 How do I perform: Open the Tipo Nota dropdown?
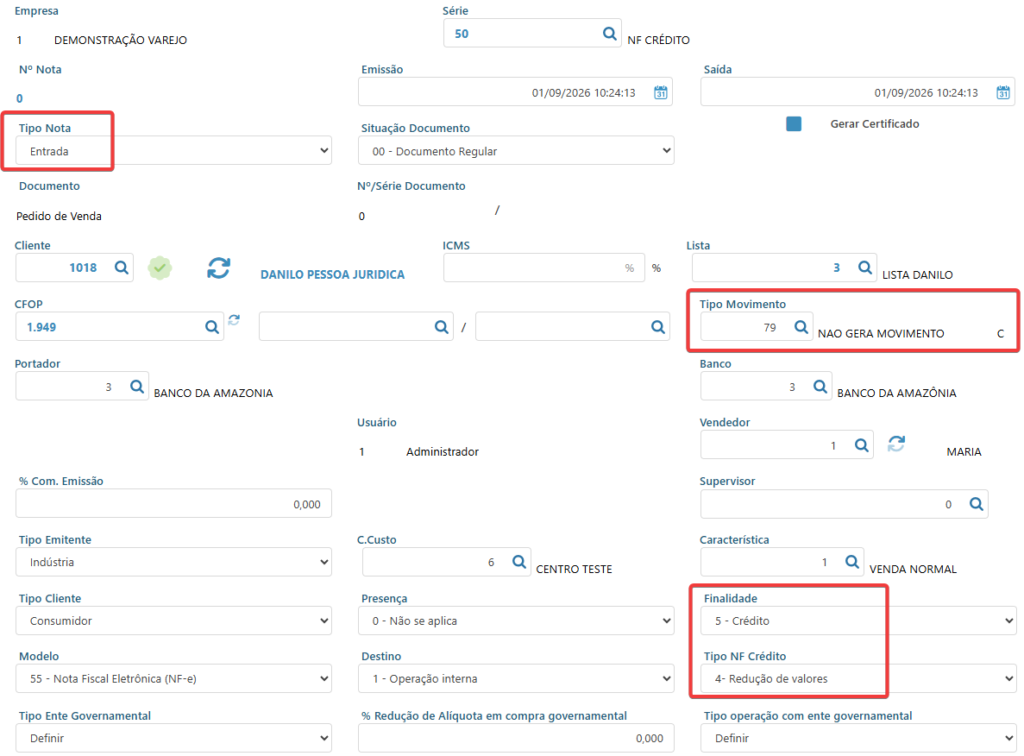tap(174, 151)
